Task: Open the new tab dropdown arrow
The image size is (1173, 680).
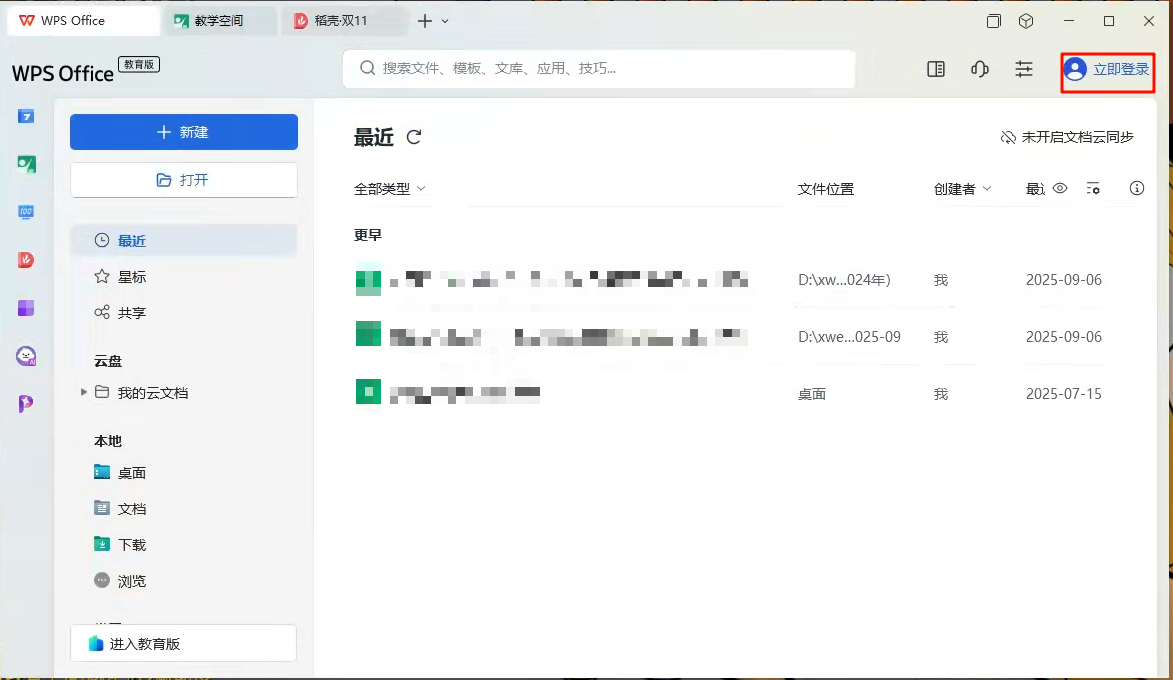Action: tap(445, 21)
